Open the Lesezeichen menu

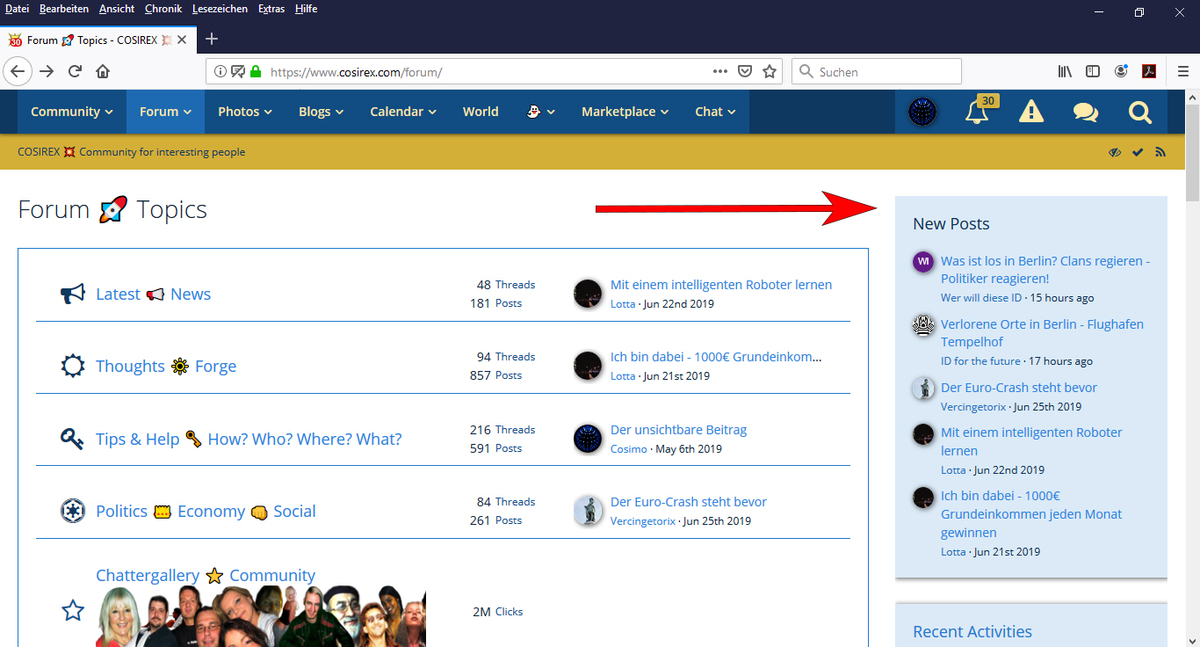point(220,9)
